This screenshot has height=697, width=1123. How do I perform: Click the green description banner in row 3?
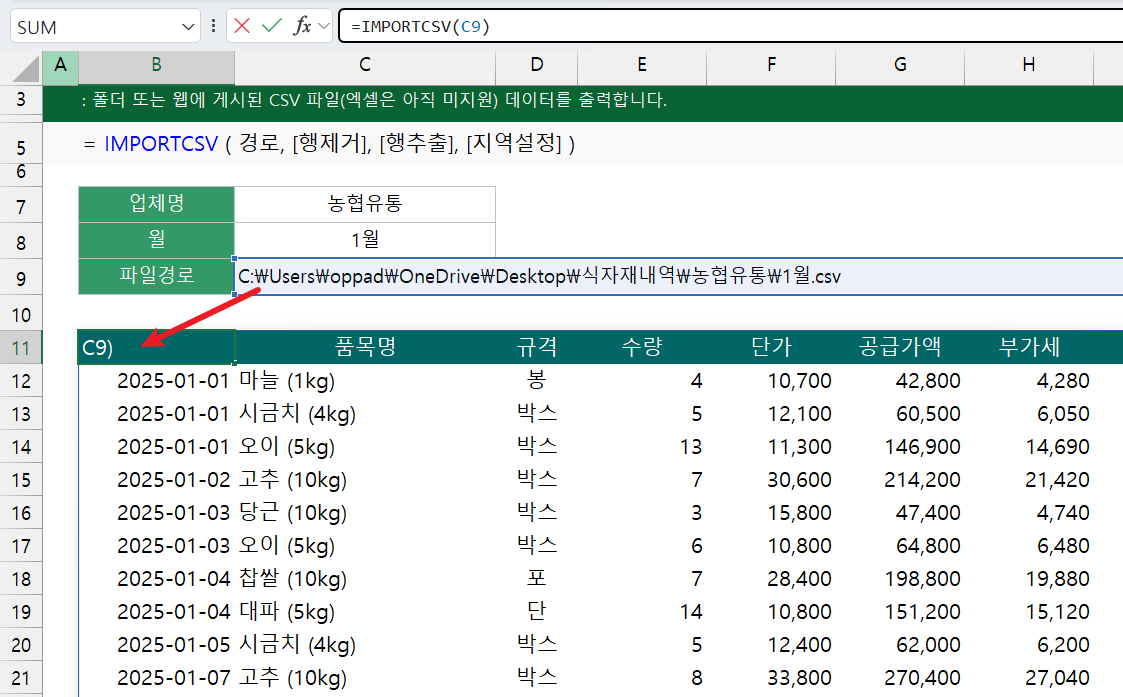[583, 104]
